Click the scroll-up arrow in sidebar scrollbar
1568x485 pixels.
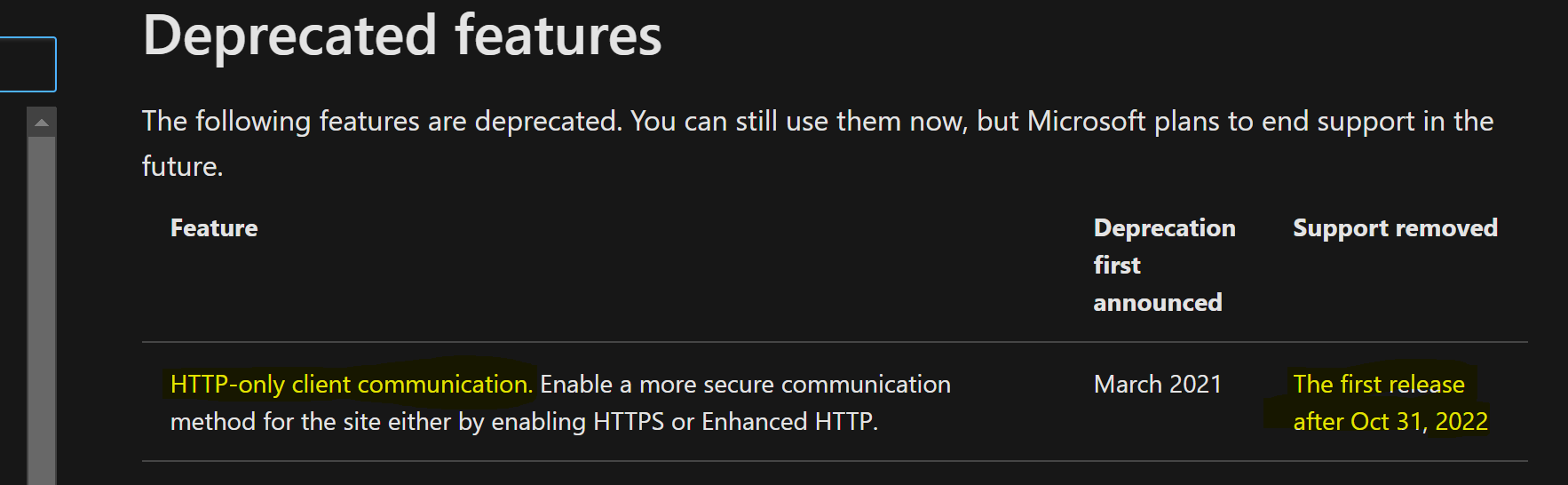pos(42,123)
